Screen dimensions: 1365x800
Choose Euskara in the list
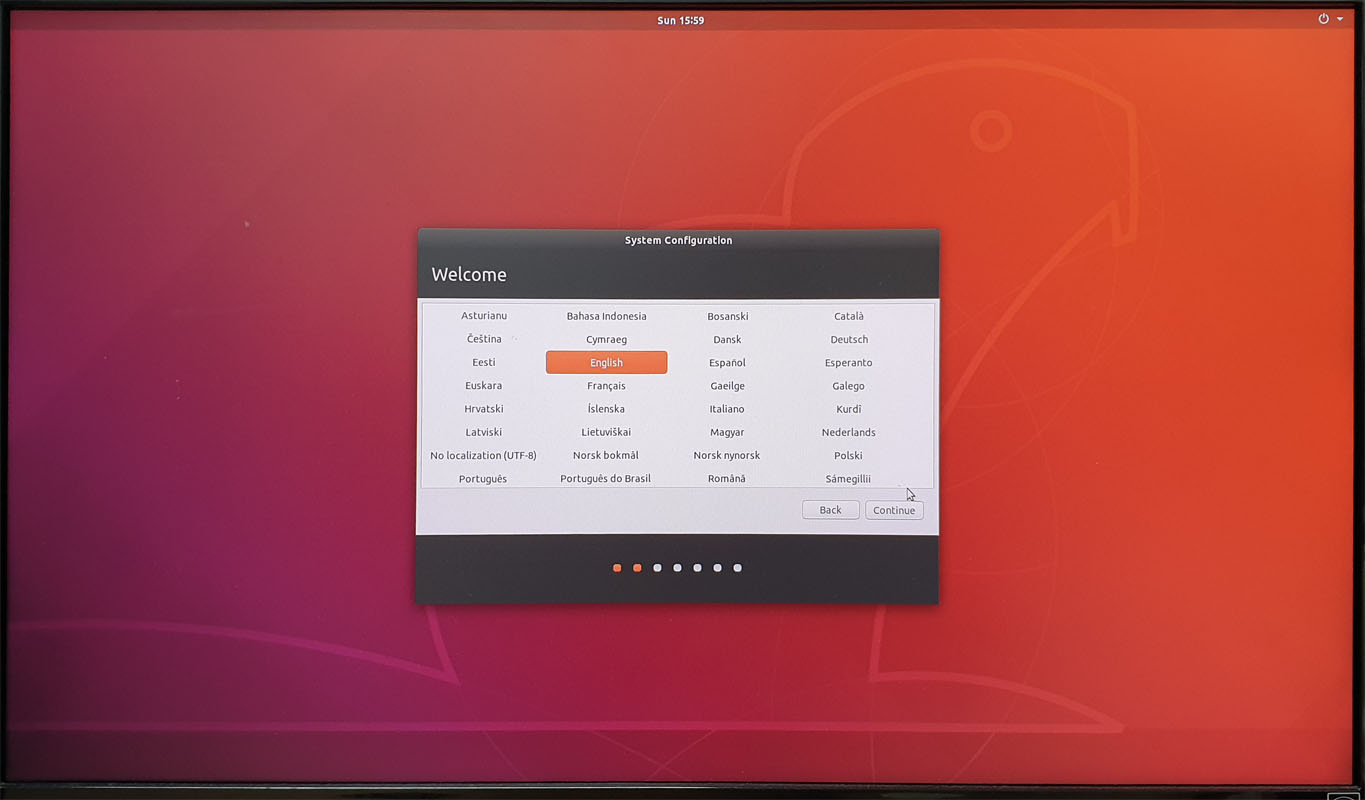[x=484, y=386]
